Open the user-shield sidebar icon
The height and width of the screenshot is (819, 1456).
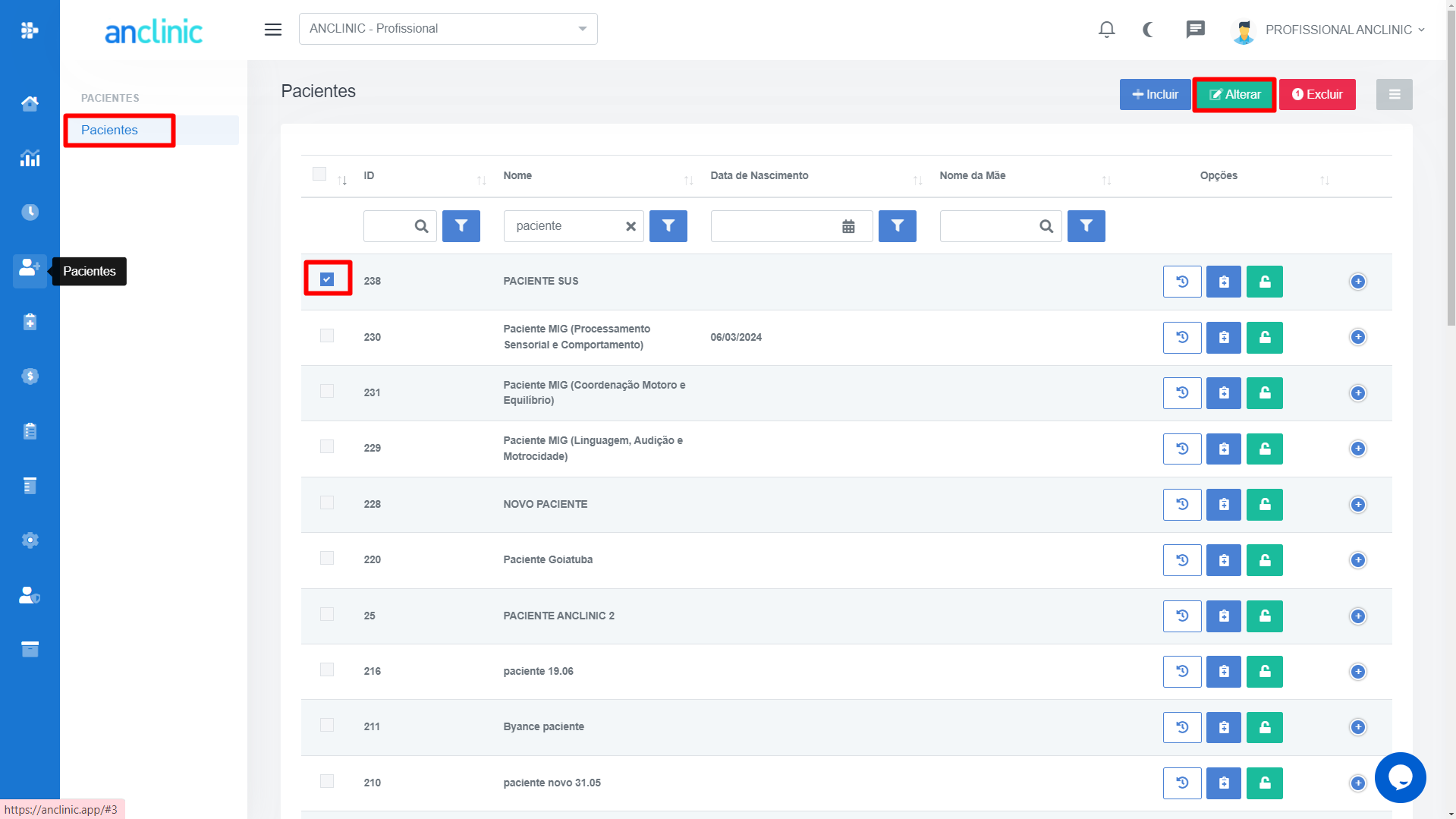(30, 595)
